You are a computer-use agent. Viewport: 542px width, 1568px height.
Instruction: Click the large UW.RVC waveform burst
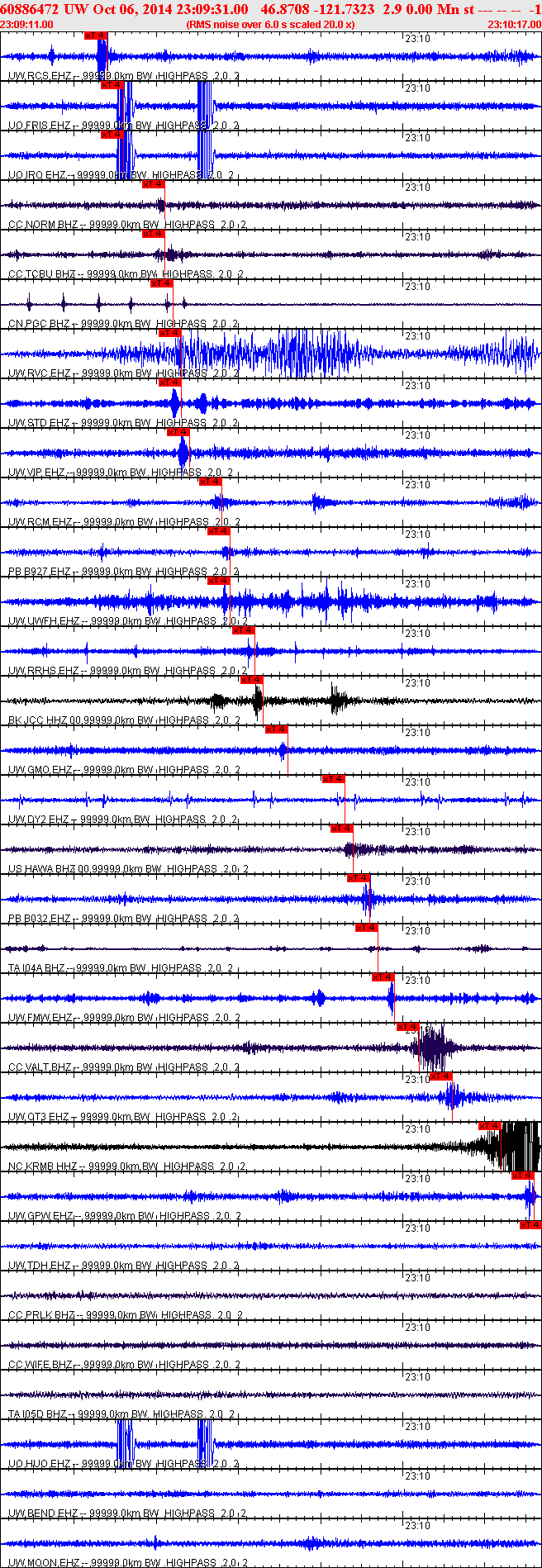[316, 354]
